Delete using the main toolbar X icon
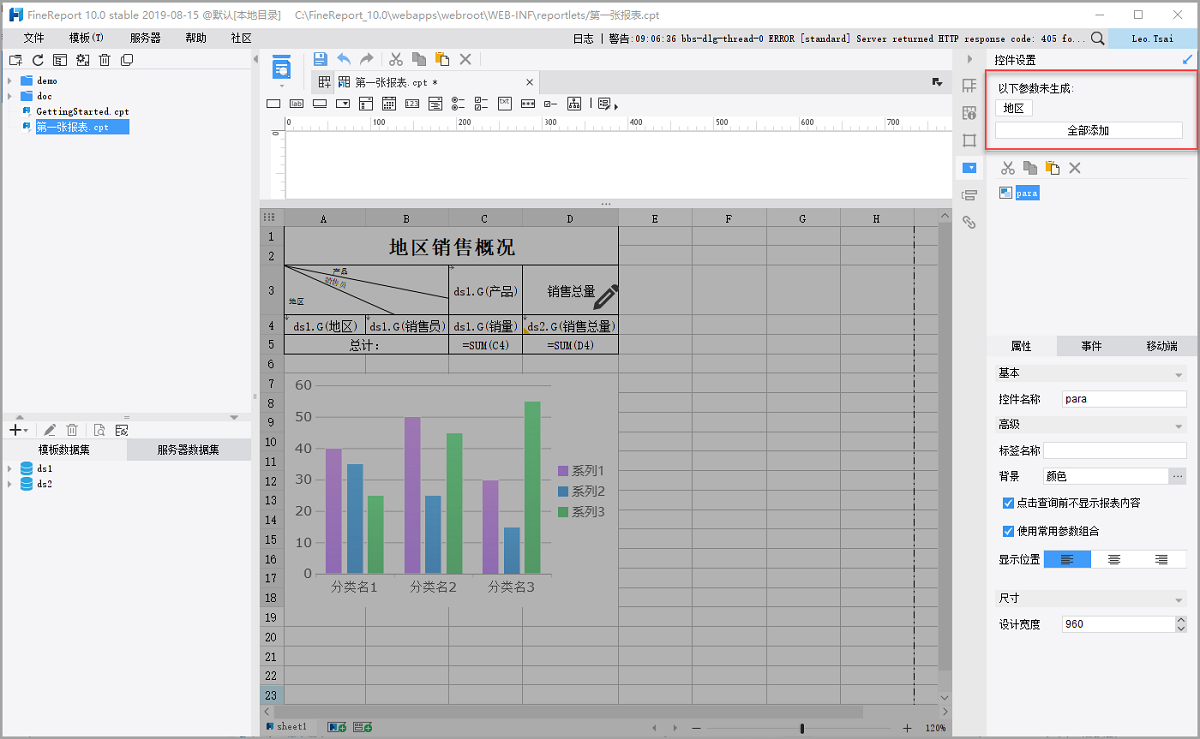The image size is (1200, 739). 465,59
